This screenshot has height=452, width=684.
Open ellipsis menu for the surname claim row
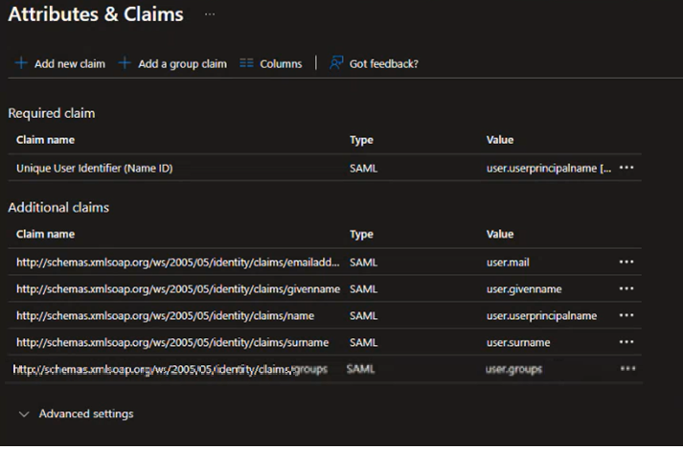627,343
